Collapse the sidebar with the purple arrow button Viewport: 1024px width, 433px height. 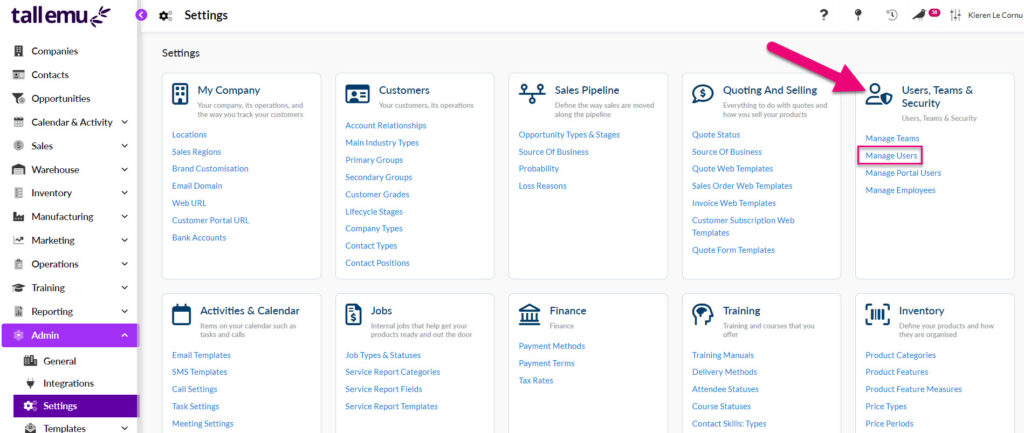pyautogui.click(x=141, y=15)
